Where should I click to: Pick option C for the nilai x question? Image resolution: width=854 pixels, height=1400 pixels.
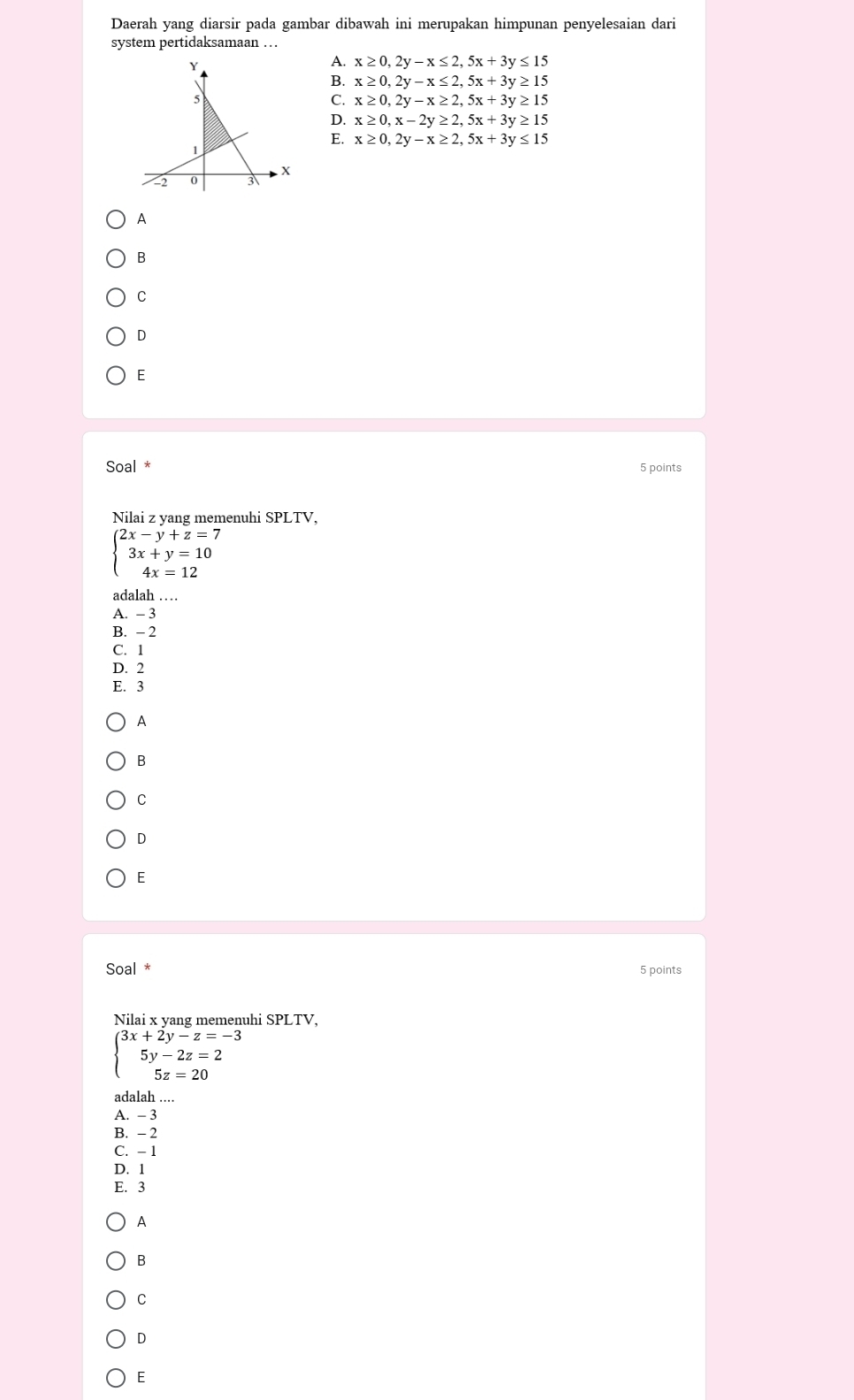[x=116, y=1300]
